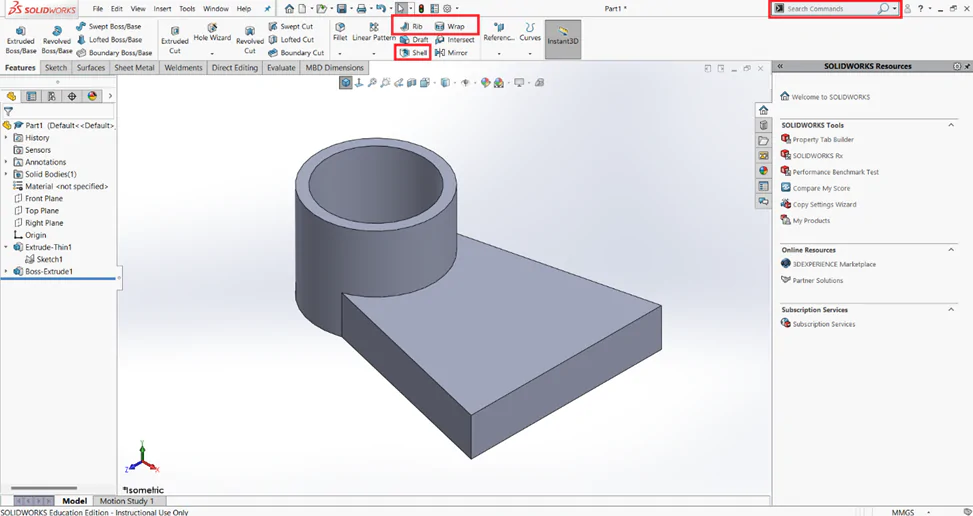Viewport: 973px width, 516px height.
Task: Click Section View icon in view toolbar
Action: [x=411, y=82]
